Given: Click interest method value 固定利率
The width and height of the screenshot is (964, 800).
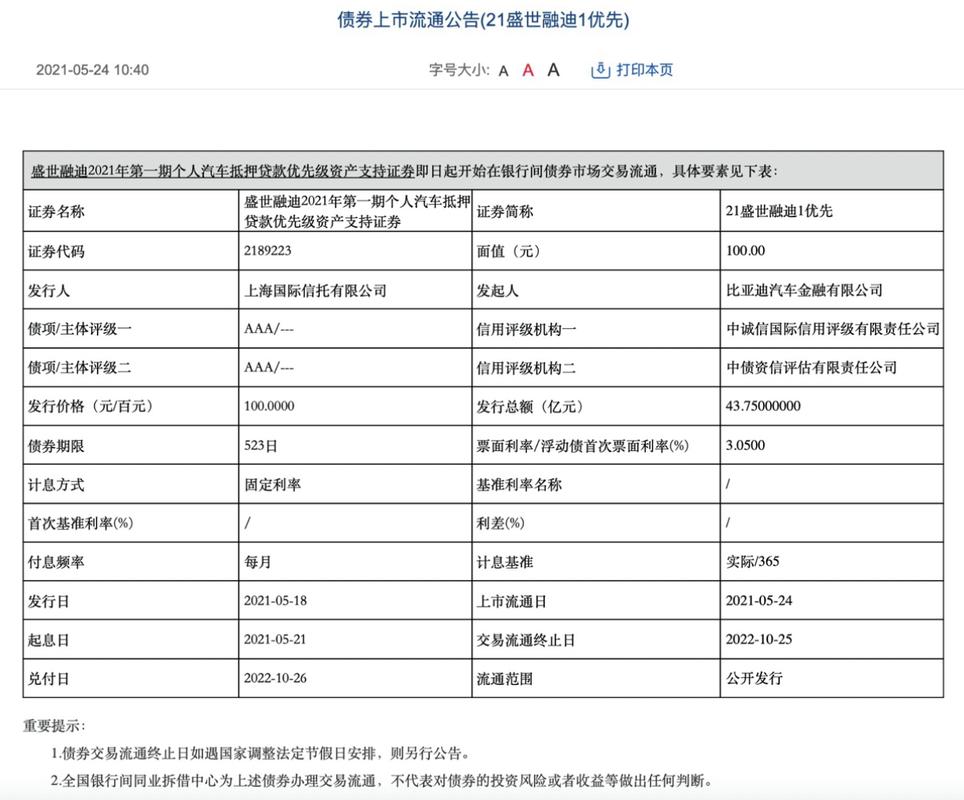Looking at the screenshot, I should pyautogui.click(x=272, y=485).
